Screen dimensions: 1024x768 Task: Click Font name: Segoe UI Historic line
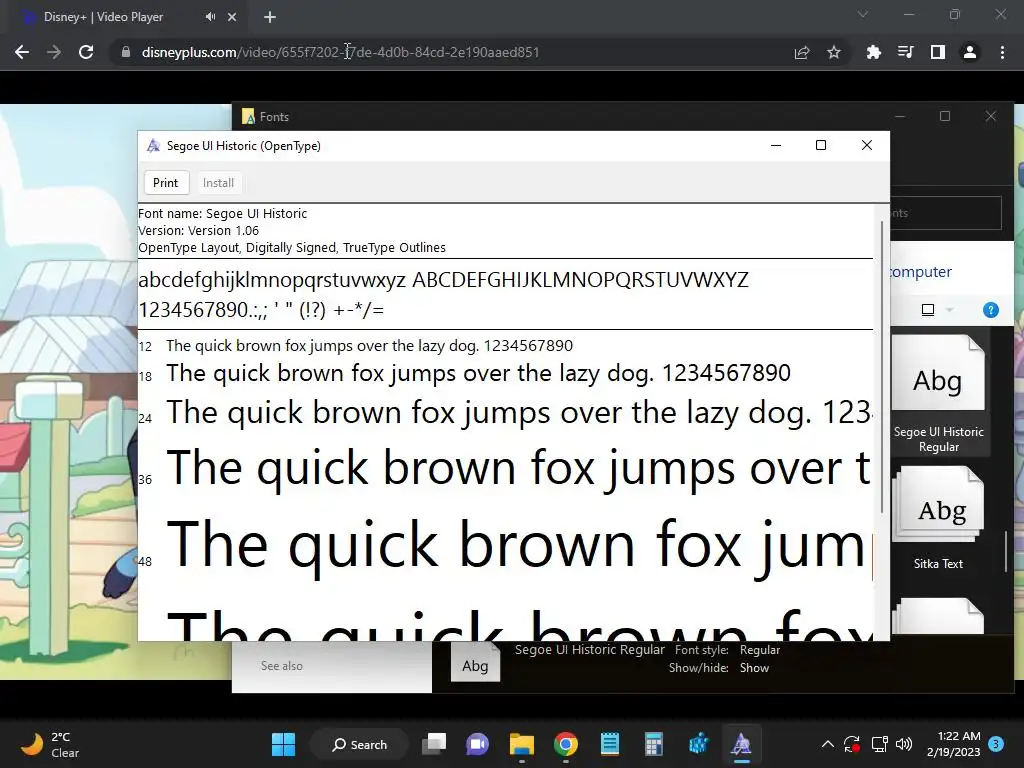[x=223, y=214]
